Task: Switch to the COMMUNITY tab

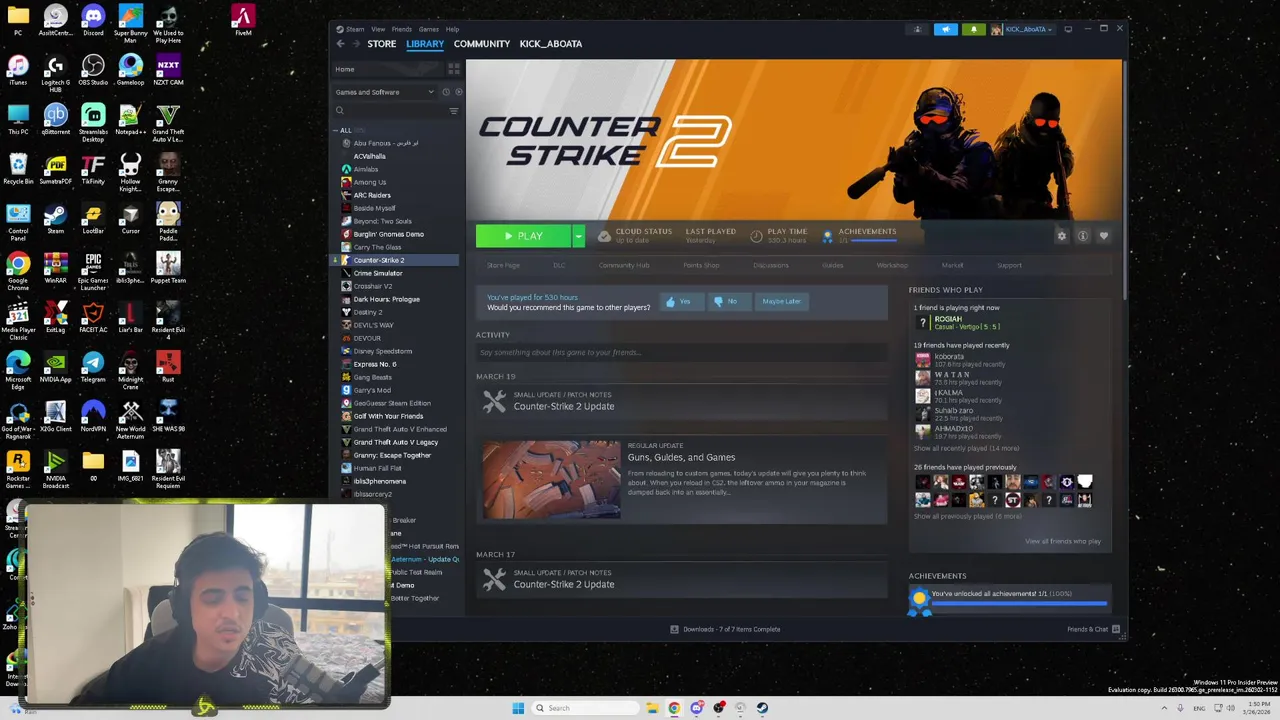Action: click(x=482, y=44)
